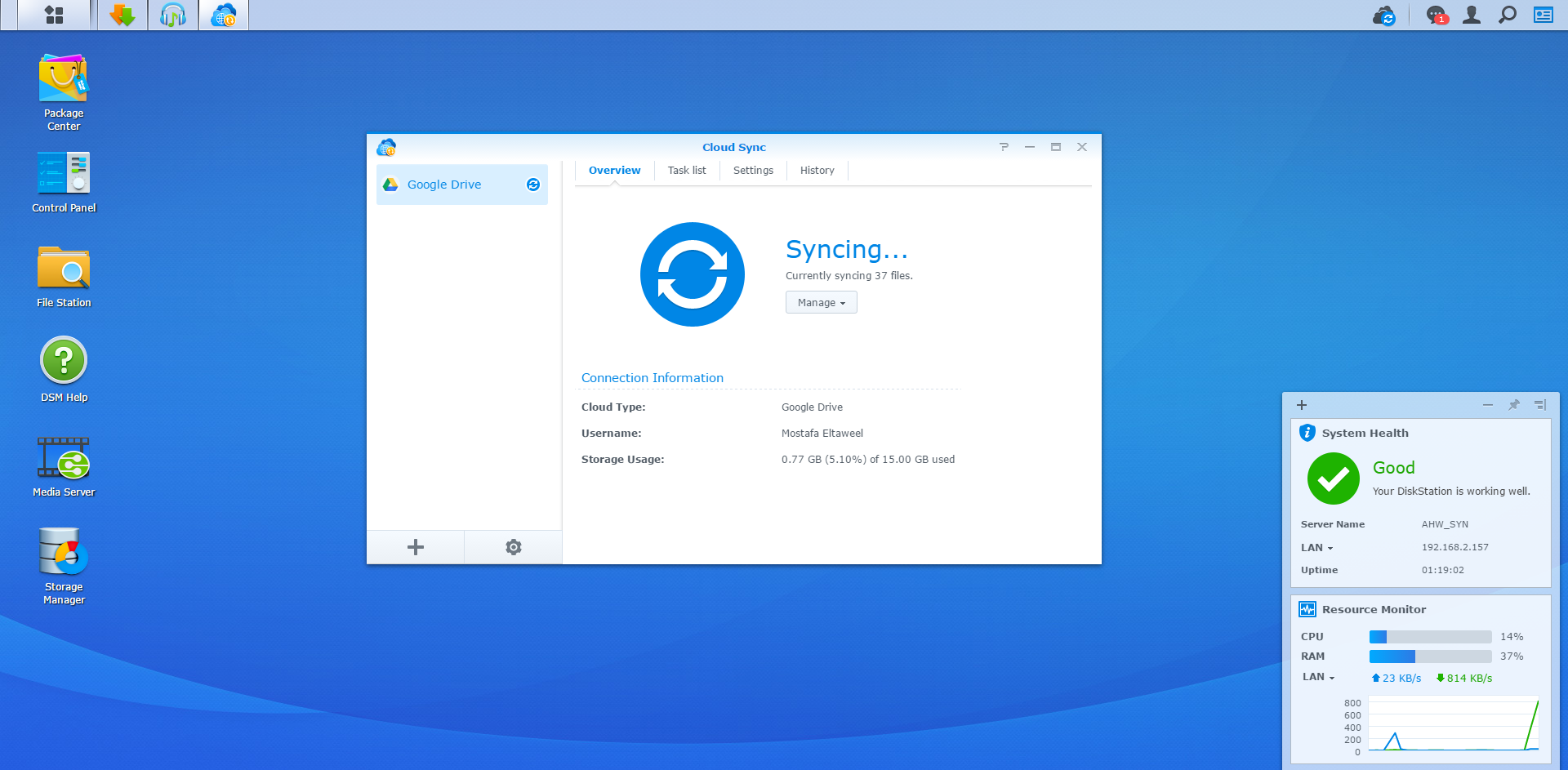Add a new cloud connection with plus
Screen dimensions: 1568x770
point(416,547)
